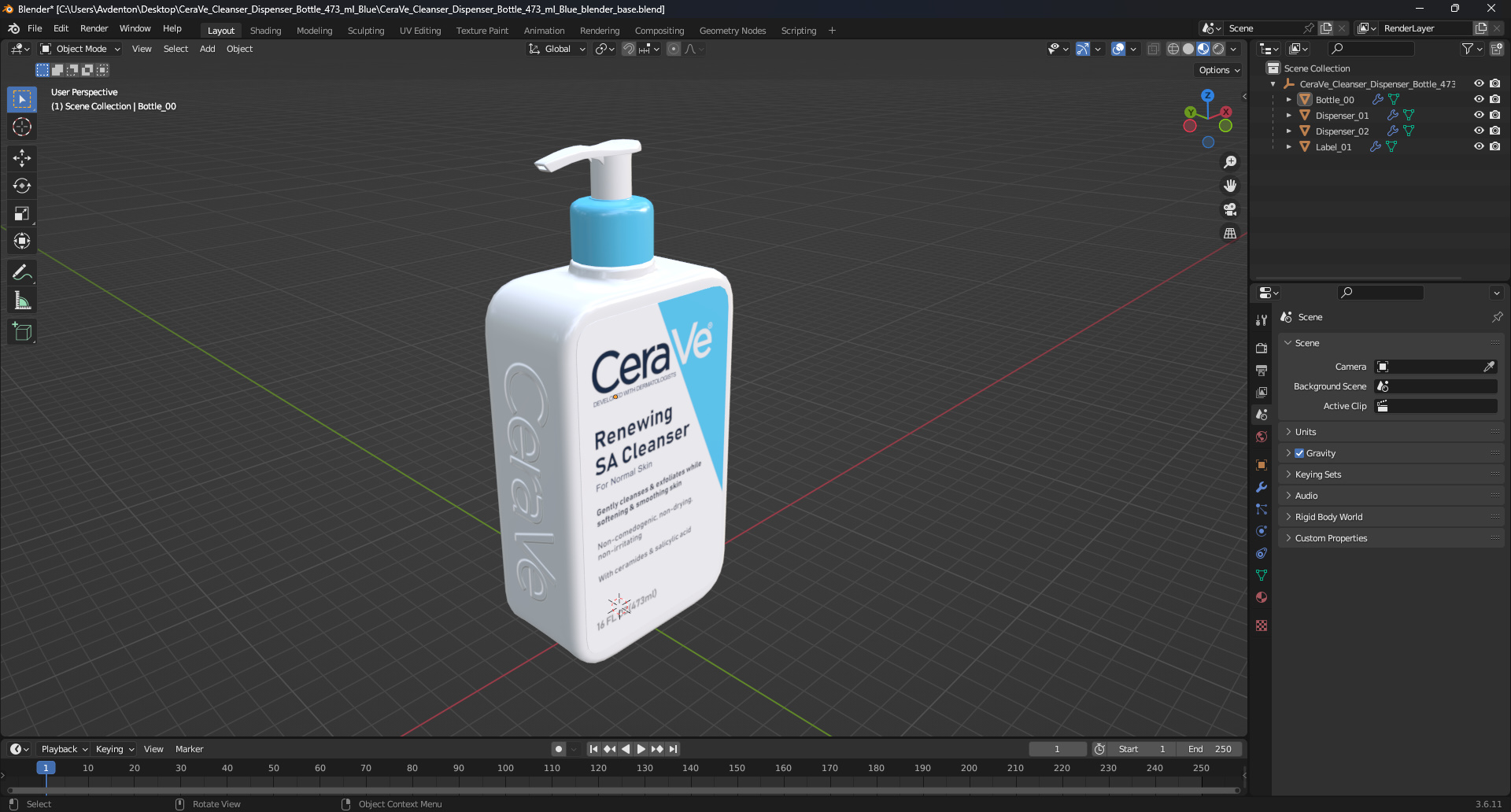Image resolution: width=1511 pixels, height=812 pixels.
Task: Click the current frame field
Action: 1057,749
